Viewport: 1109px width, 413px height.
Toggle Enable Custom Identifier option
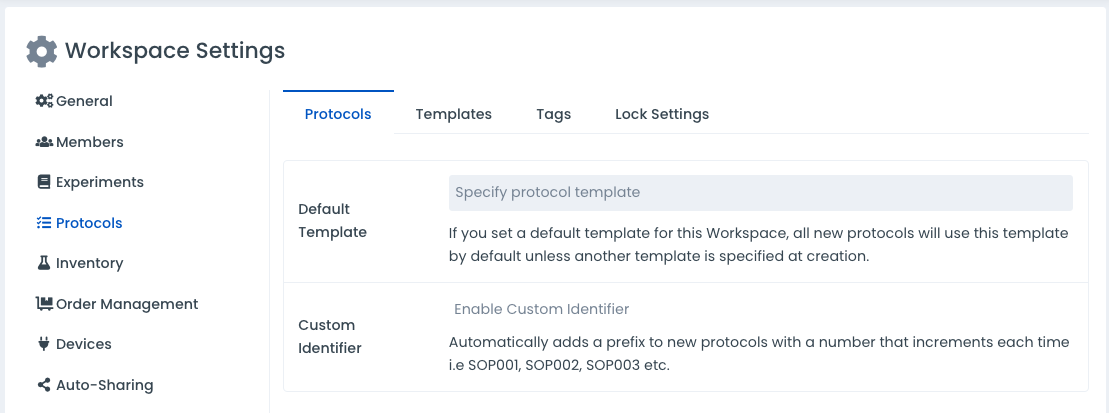point(541,309)
